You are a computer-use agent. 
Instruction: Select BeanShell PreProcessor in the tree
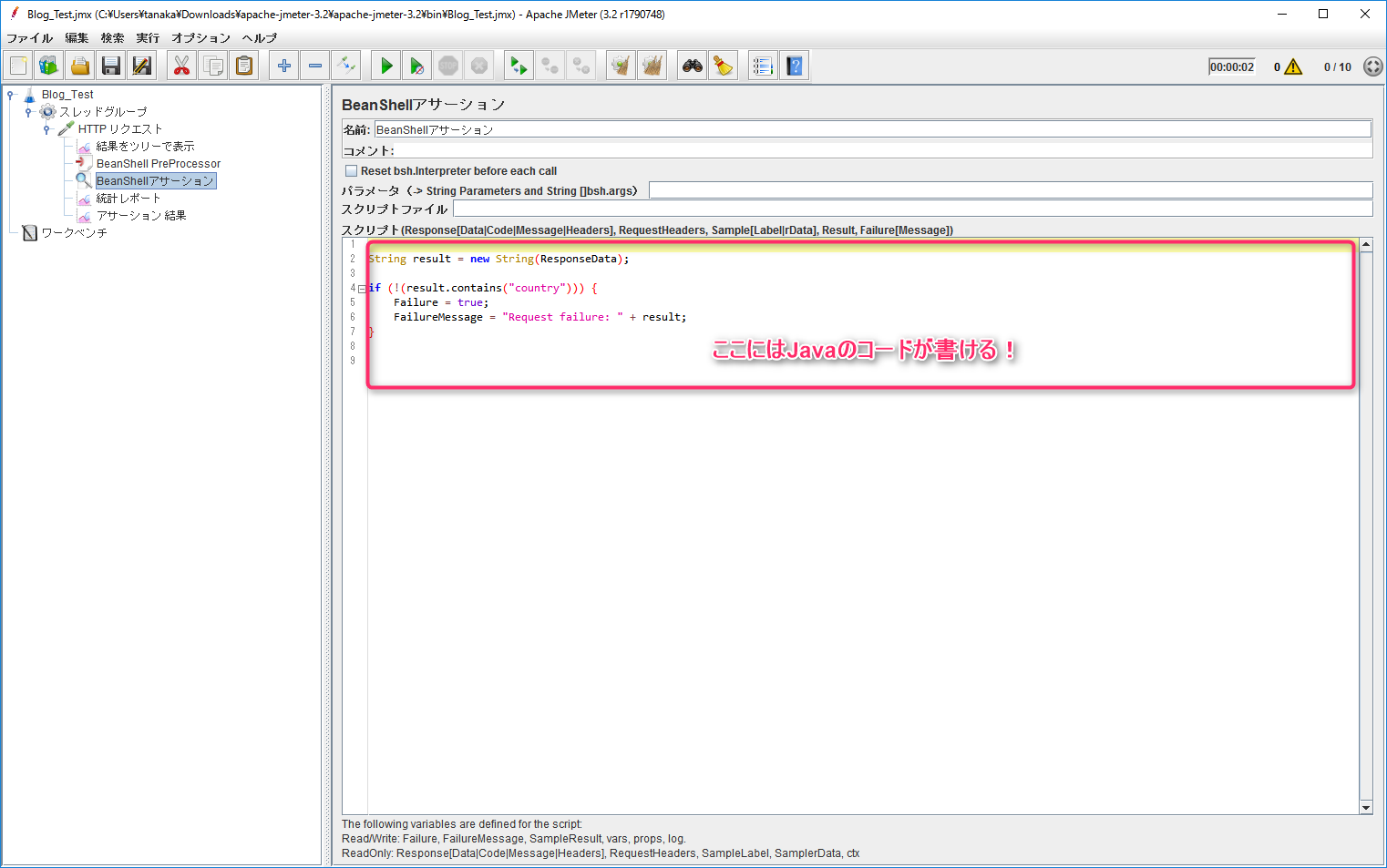click(159, 164)
